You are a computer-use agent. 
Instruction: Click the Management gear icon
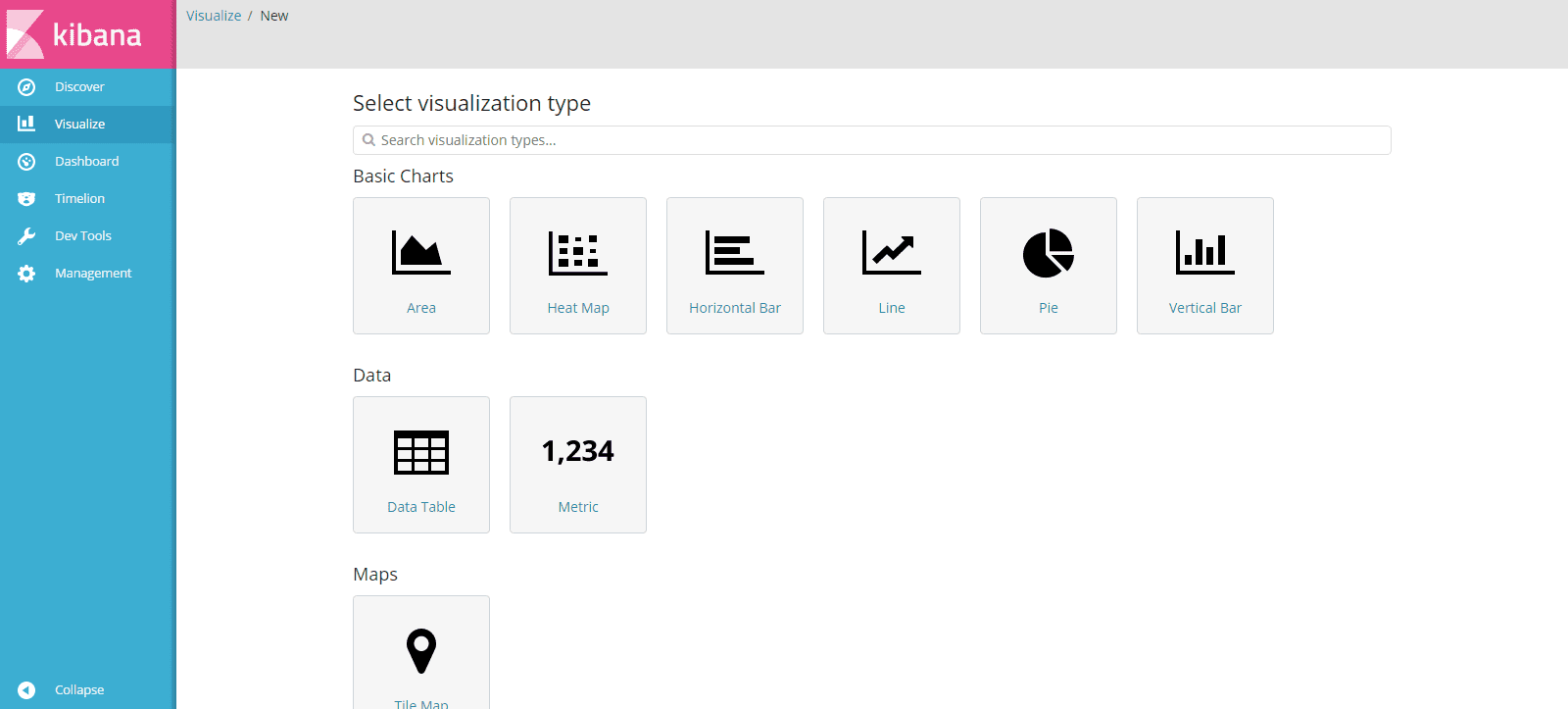(x=26, y=274)
